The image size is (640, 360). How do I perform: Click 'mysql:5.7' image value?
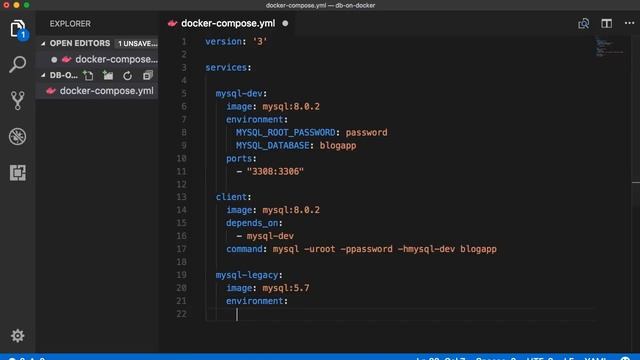[x=286, y=288]
